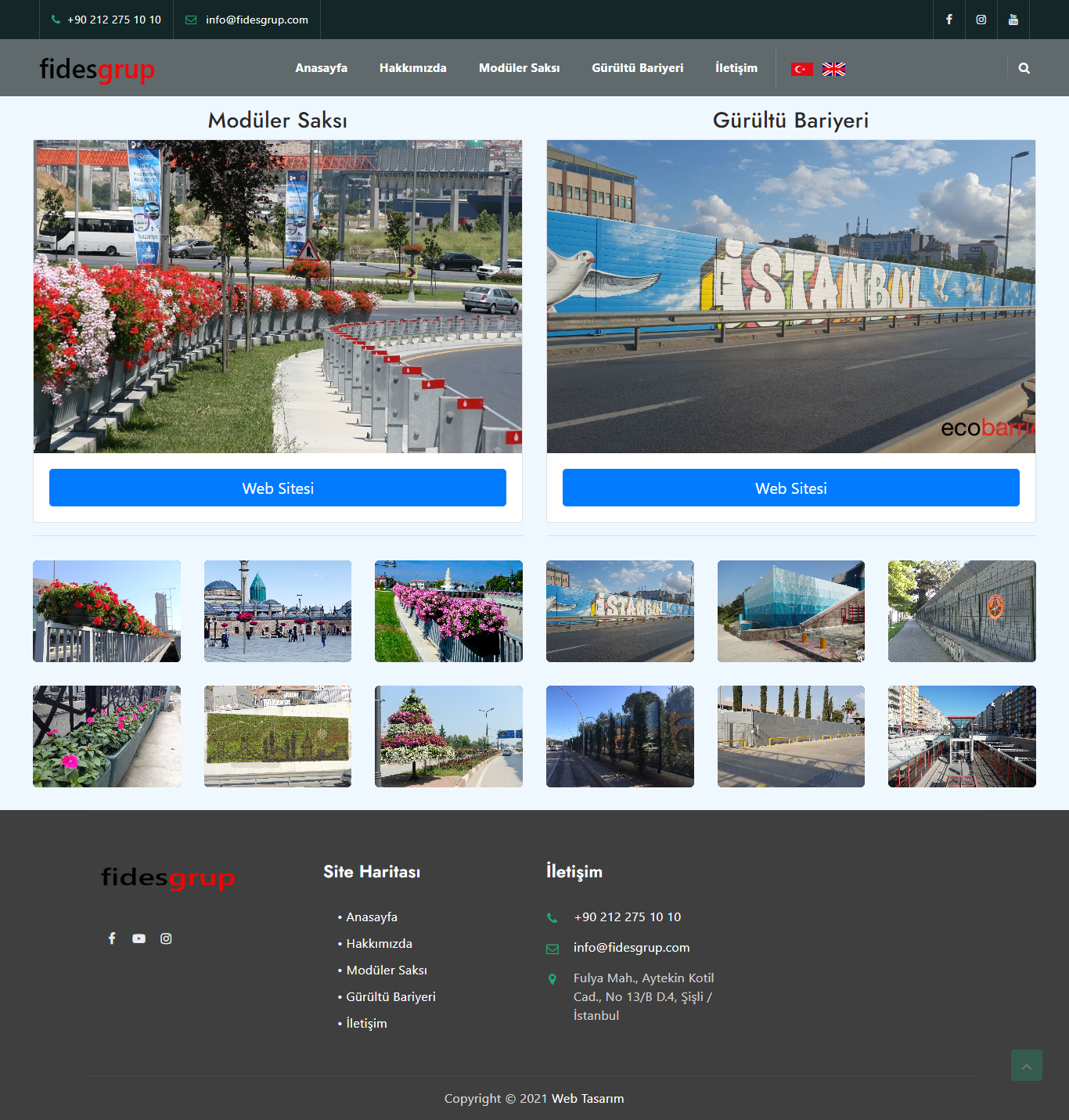Open the Hakkımızda menu item
The image size is (1069, 1120).
pyautogui.click(x=412, y=68)
